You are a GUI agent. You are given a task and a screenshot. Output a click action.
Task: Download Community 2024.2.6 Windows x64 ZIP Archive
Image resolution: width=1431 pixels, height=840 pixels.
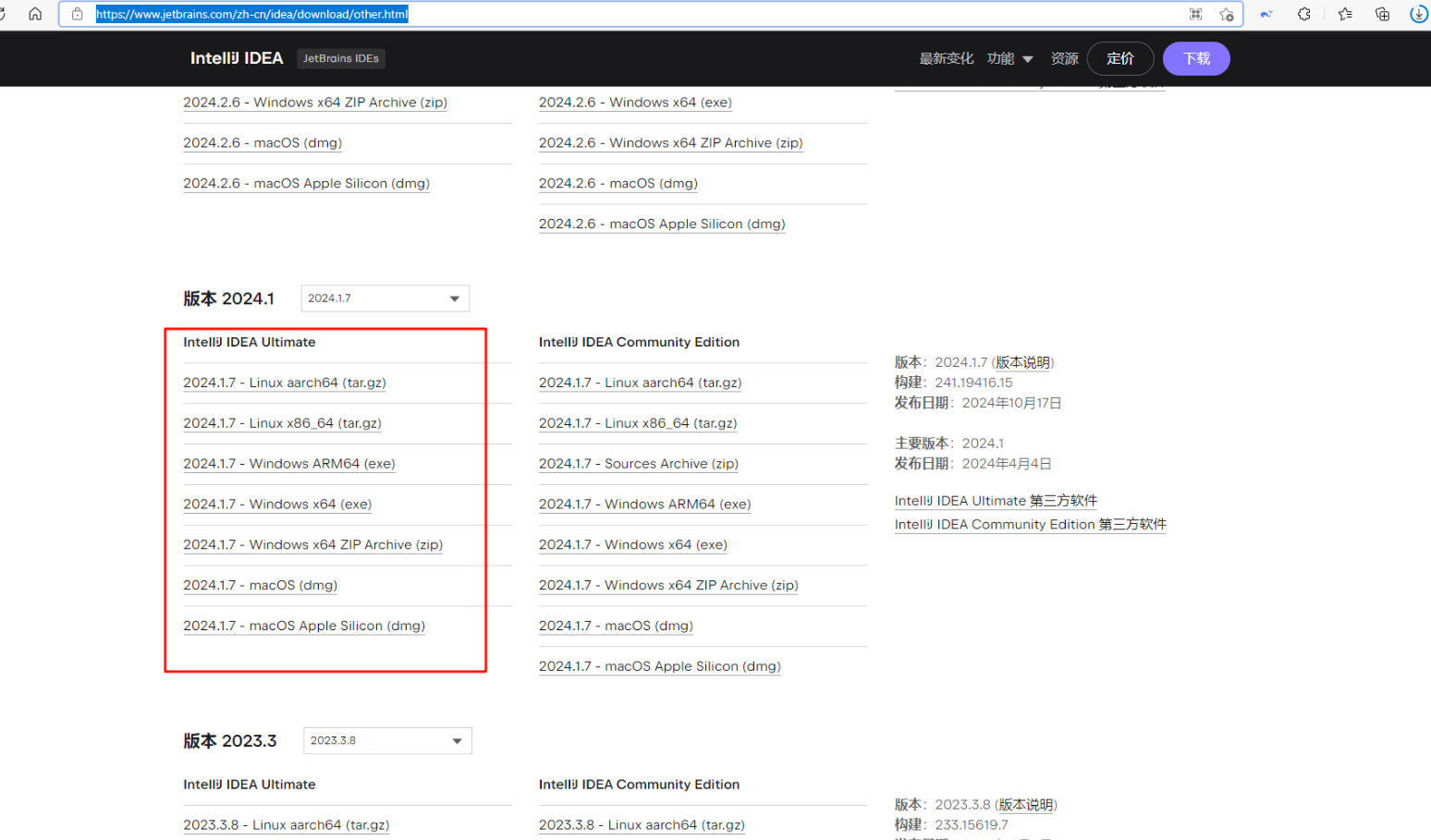pyautogui.click(x=671, y=143)
